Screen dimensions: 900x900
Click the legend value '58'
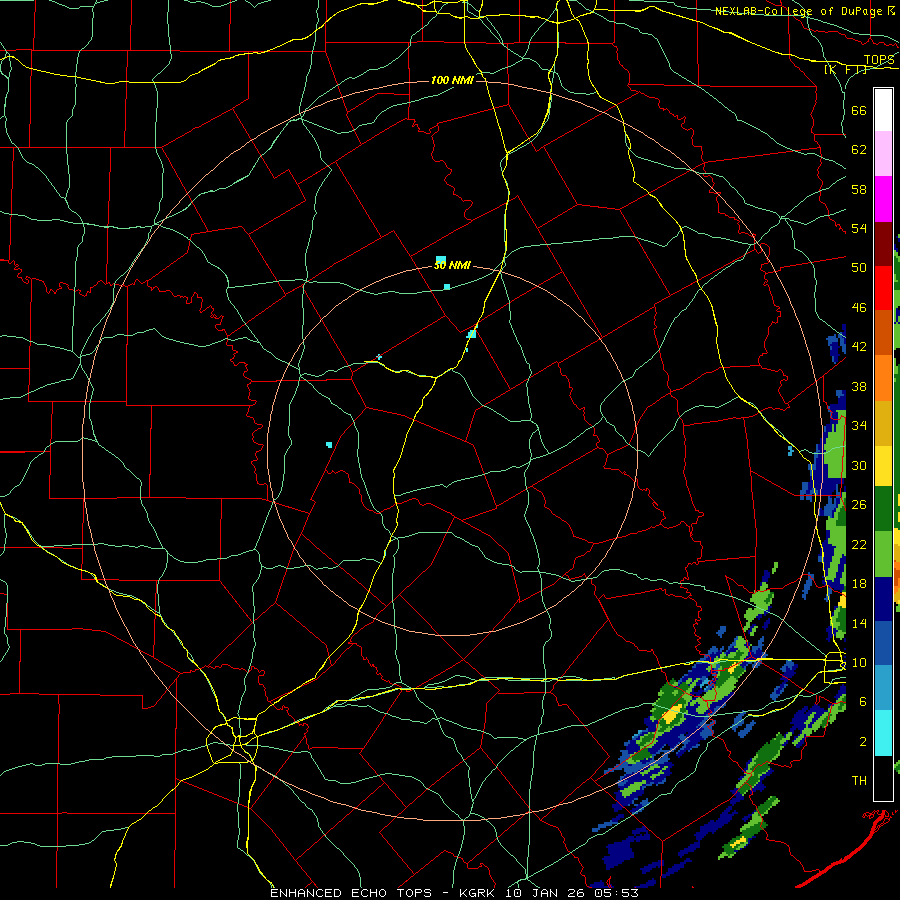click(x=859, y=189)
